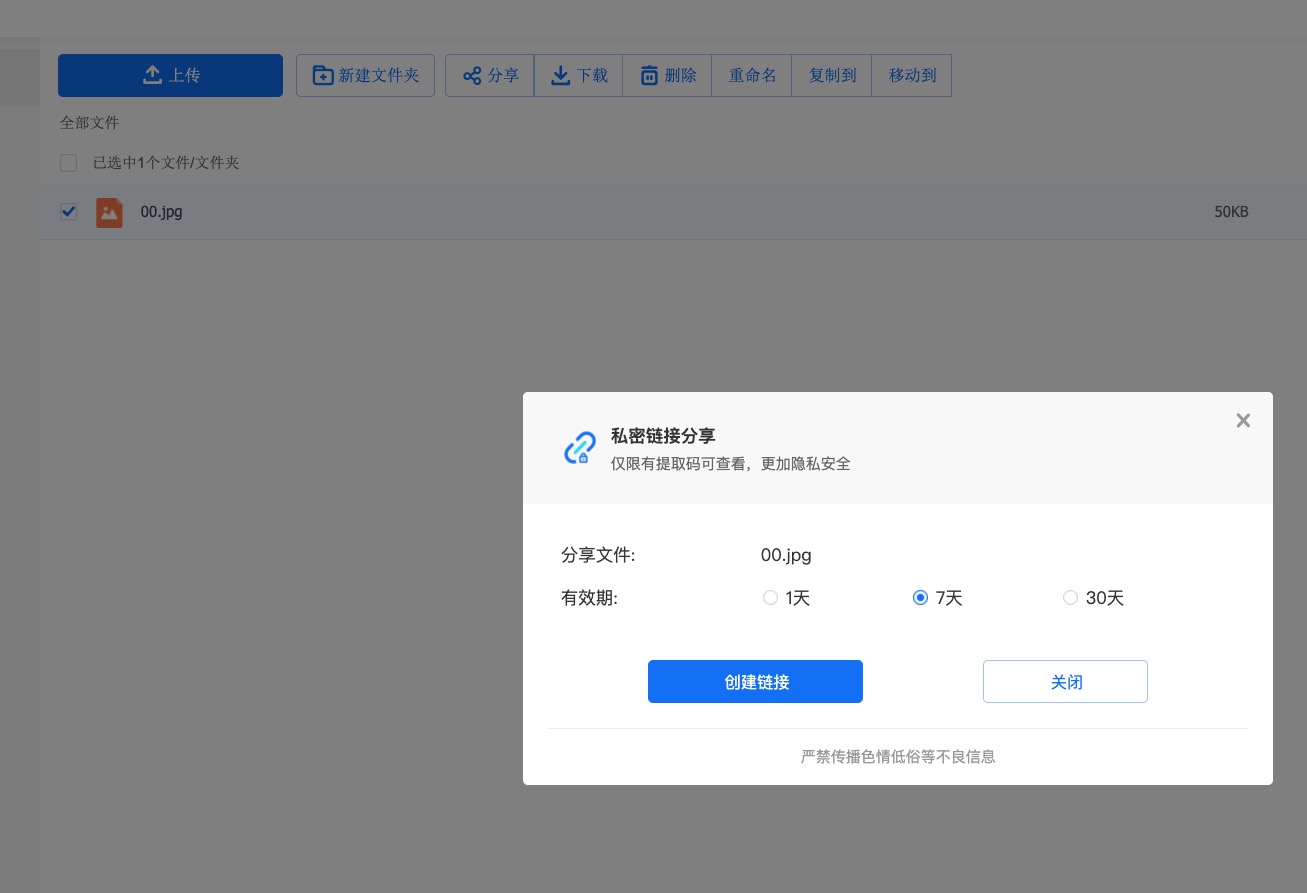Choose the 30天 validity period
The image size is (1307, 893).
pos(1070,598)
